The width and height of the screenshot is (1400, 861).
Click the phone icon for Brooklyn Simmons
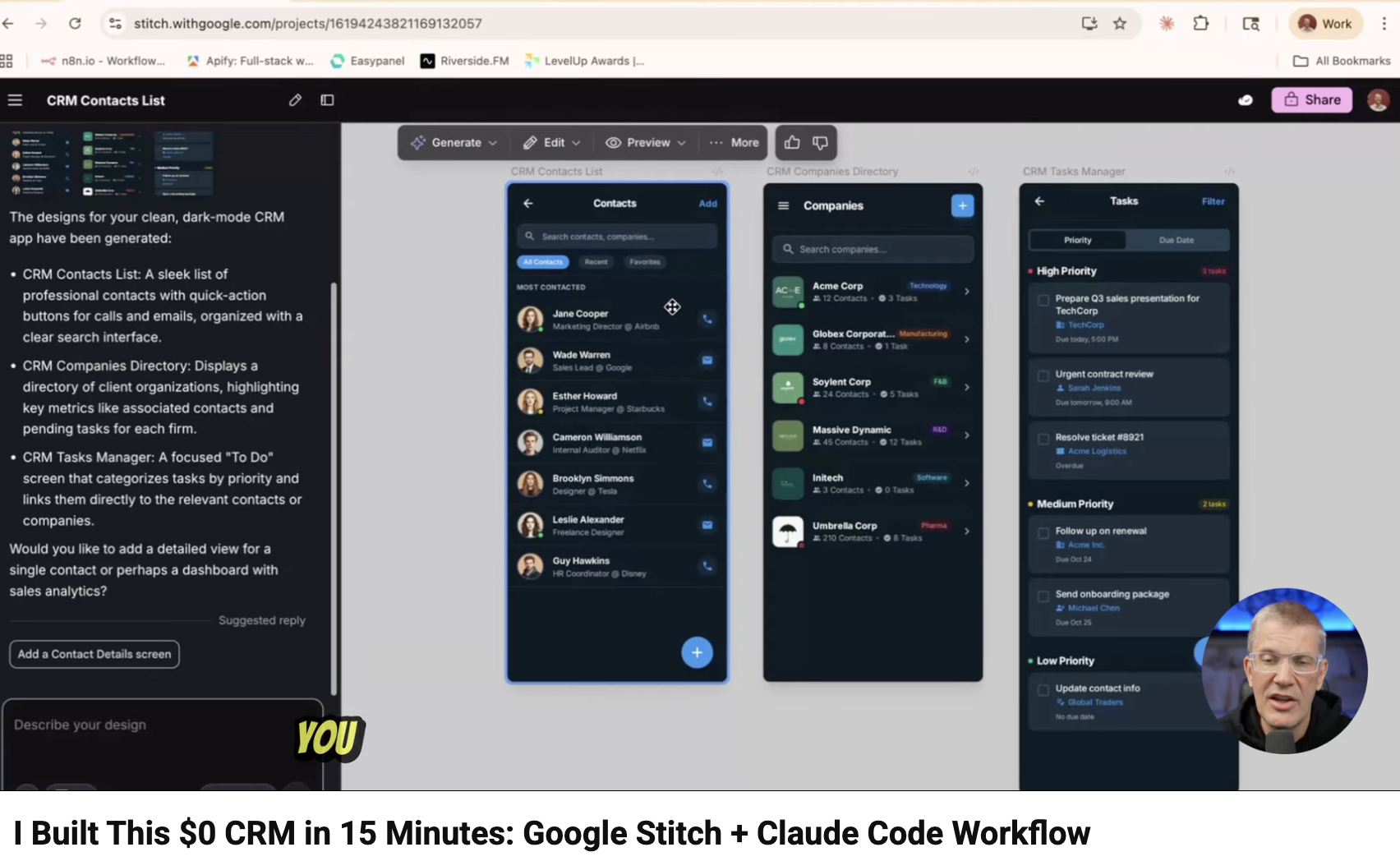707,484
